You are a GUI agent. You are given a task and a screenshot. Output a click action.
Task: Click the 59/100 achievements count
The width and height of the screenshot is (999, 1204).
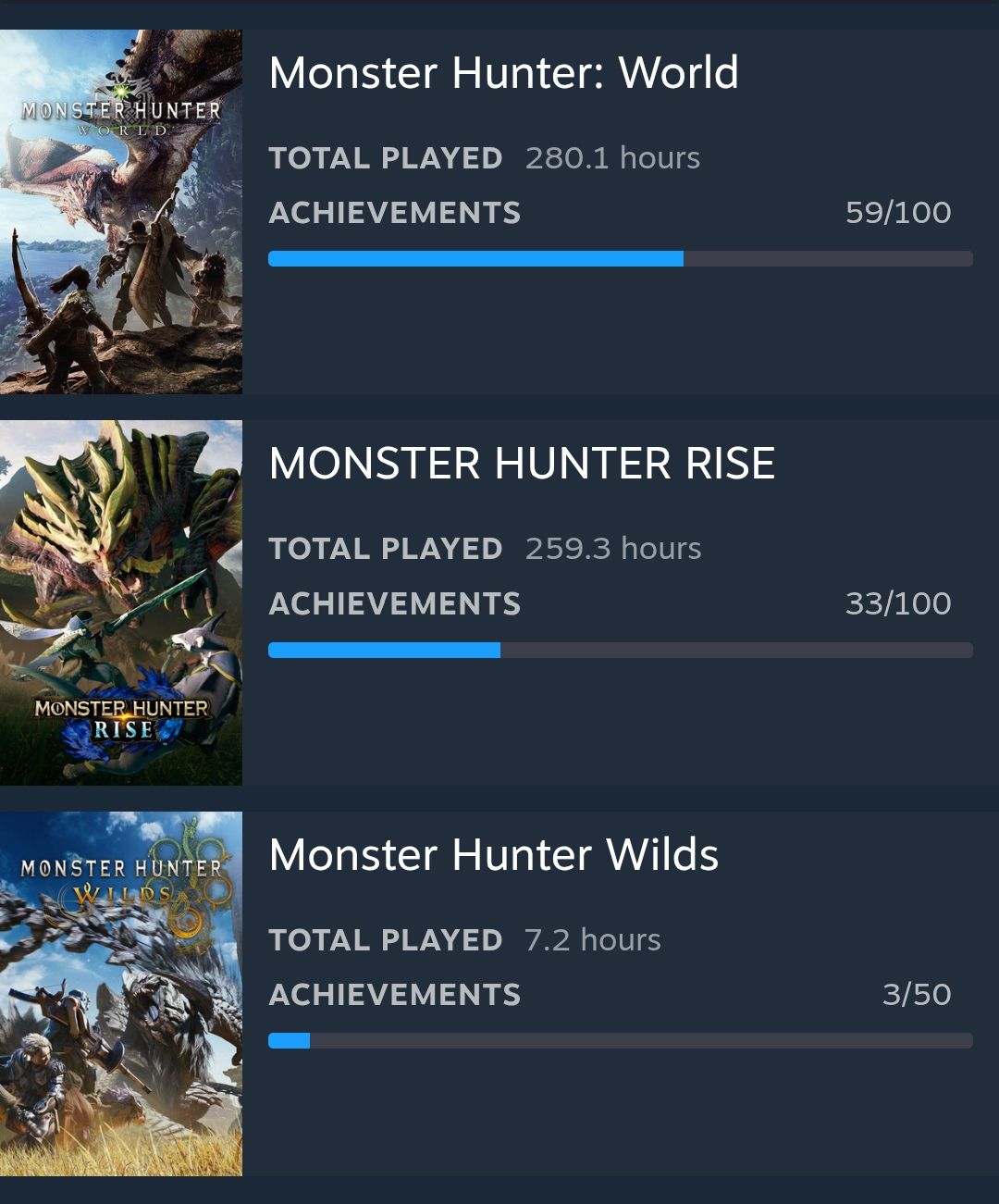(x=897, y=213)
